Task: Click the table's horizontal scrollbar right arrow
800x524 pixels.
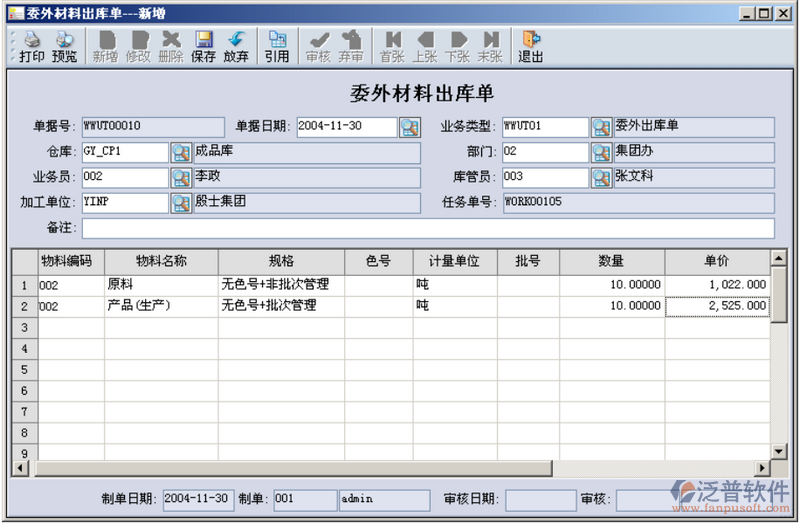Action: (763, 468)
